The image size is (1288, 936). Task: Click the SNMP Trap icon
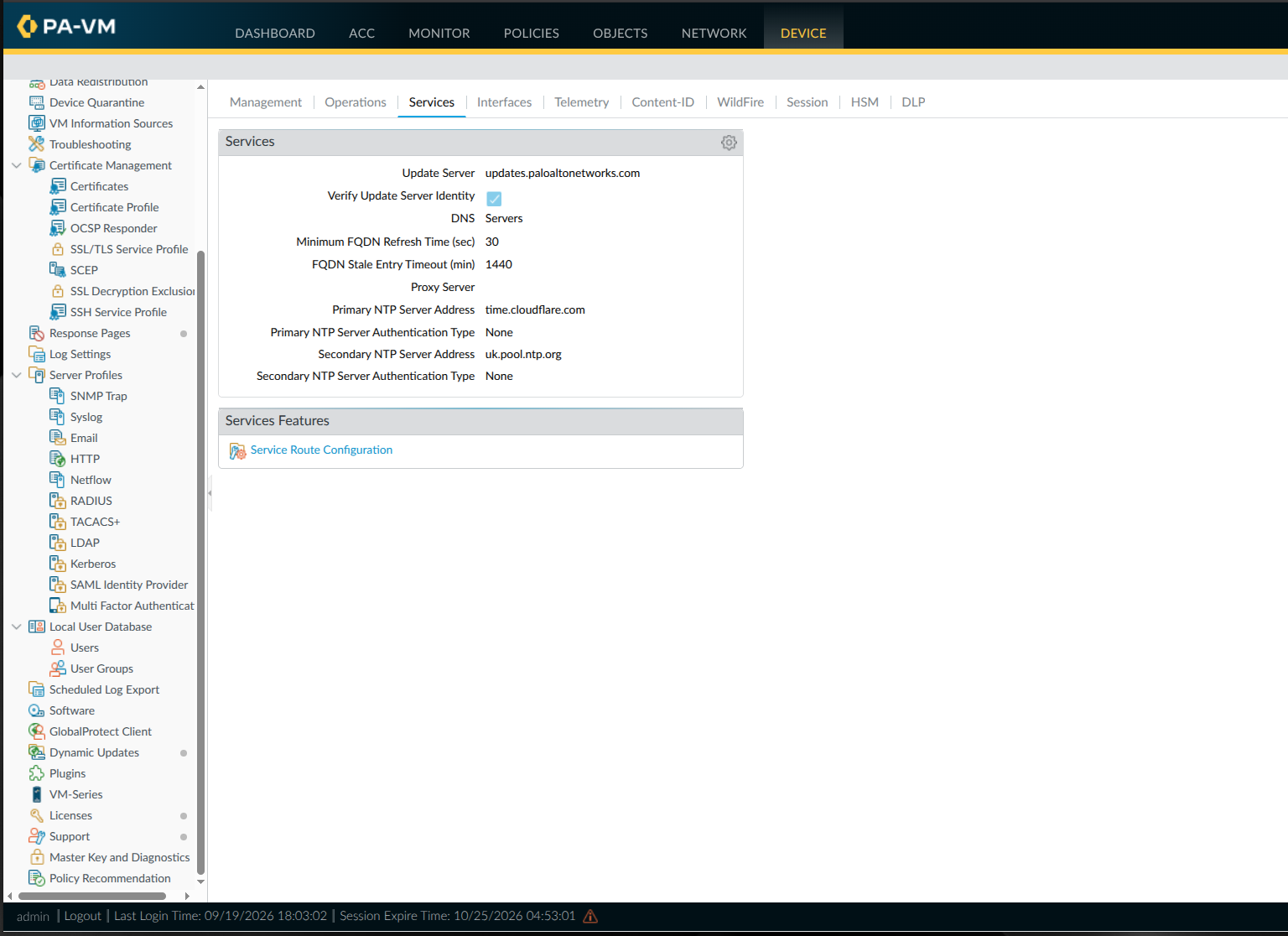57,396
